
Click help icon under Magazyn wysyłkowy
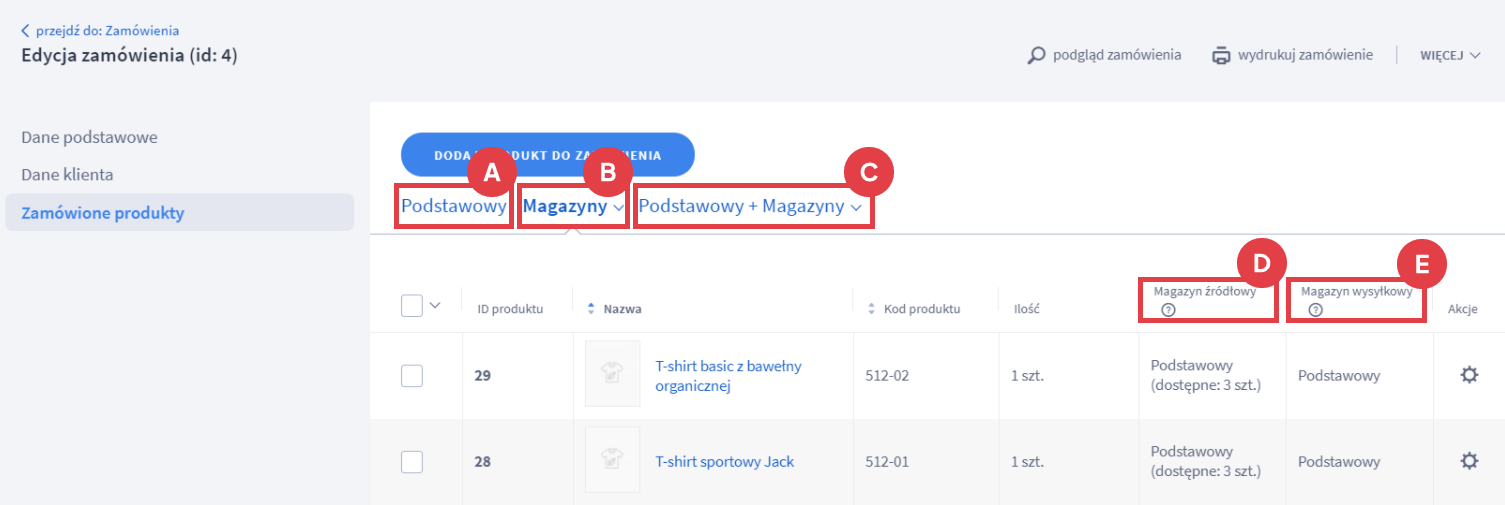1315,310
